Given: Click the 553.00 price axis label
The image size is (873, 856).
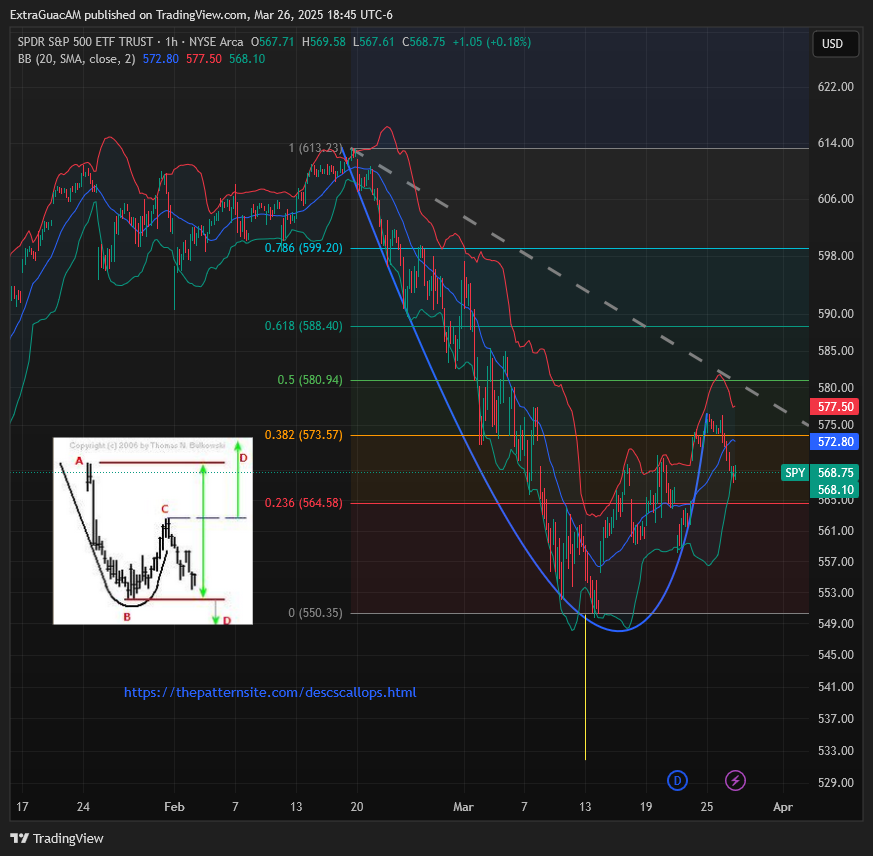Looking at the screenshot, I should [x=835, y=593].
